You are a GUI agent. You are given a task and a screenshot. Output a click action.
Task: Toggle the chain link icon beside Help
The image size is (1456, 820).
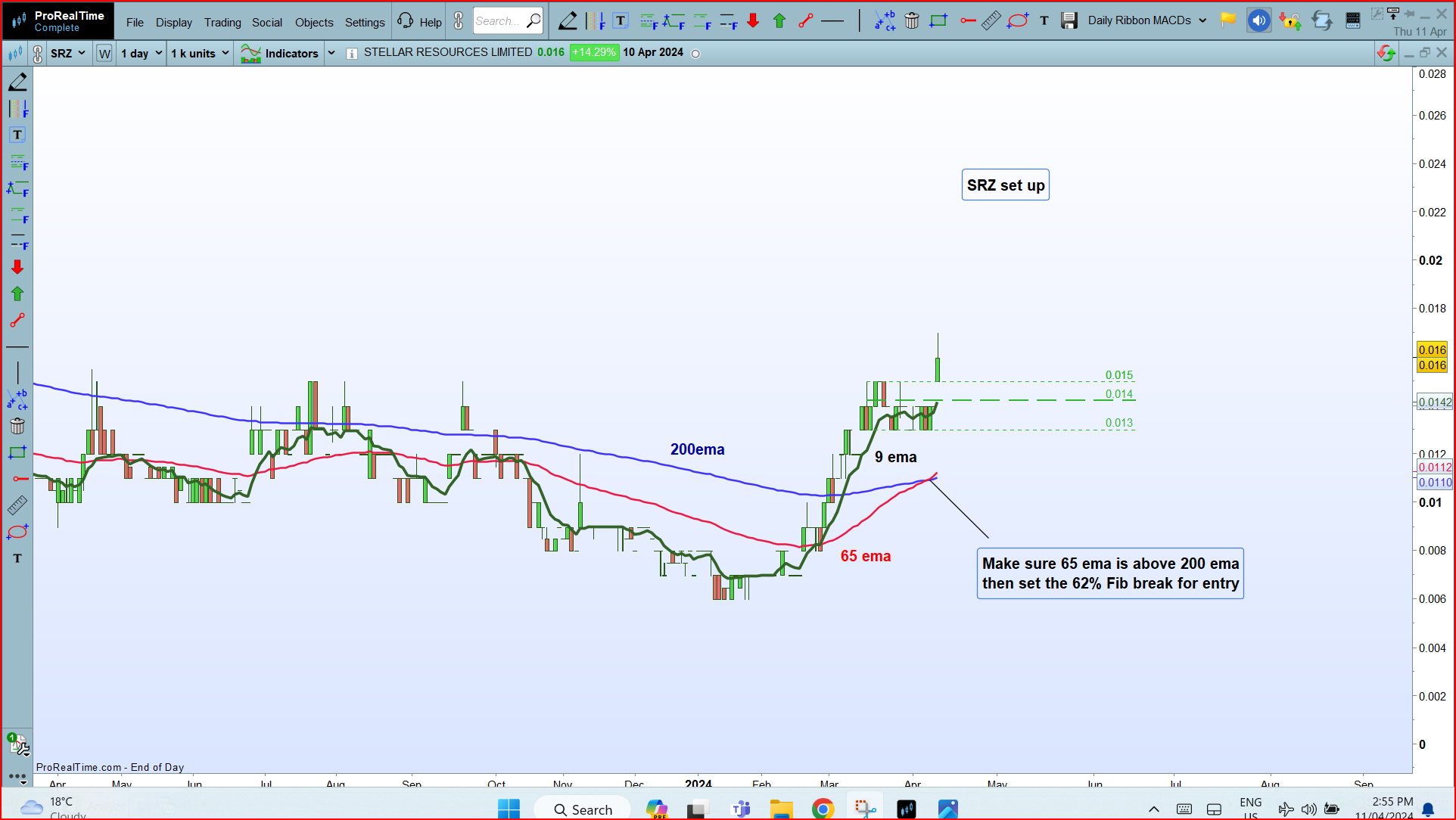click(x=459, y=21)
